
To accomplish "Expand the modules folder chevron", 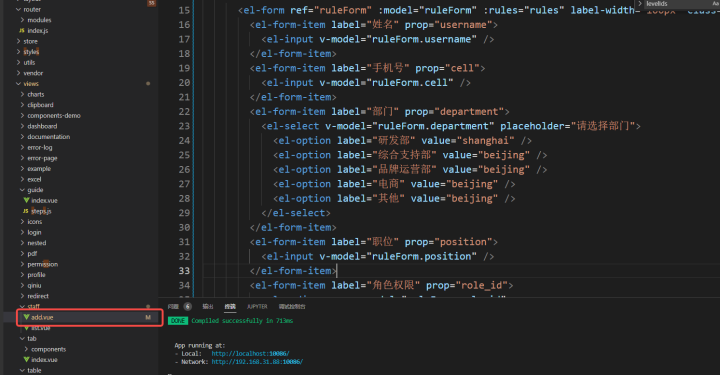I will [x=22, y=20].
